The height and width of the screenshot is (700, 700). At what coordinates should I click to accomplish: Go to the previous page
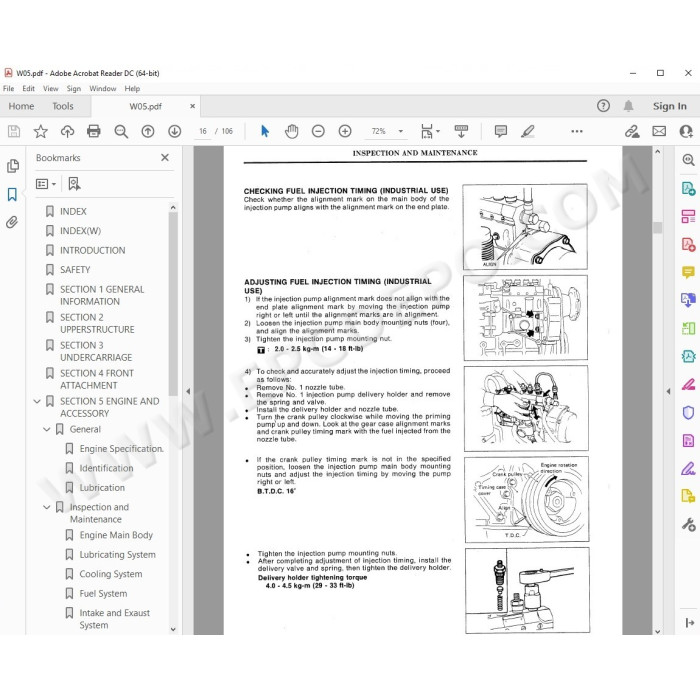tap(148, 131)
